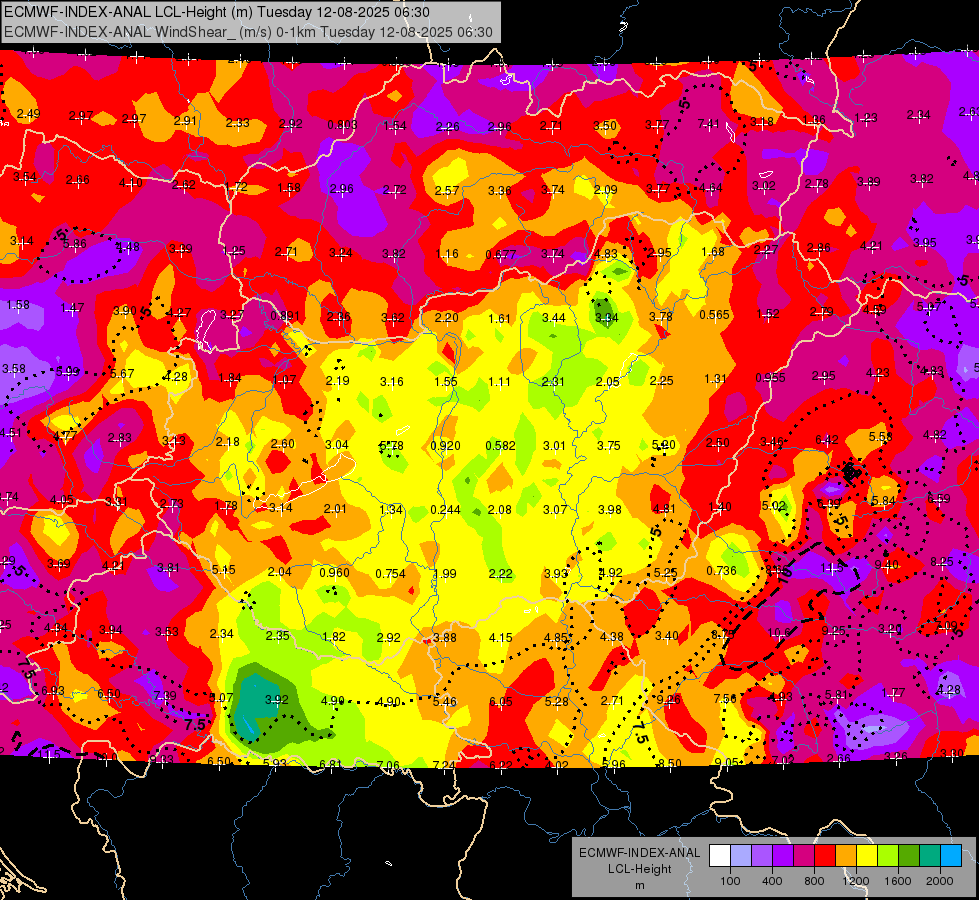This screenshot has height=900, width=979.
Task: Click the legend label 100
Action: [x=730, y=881]
